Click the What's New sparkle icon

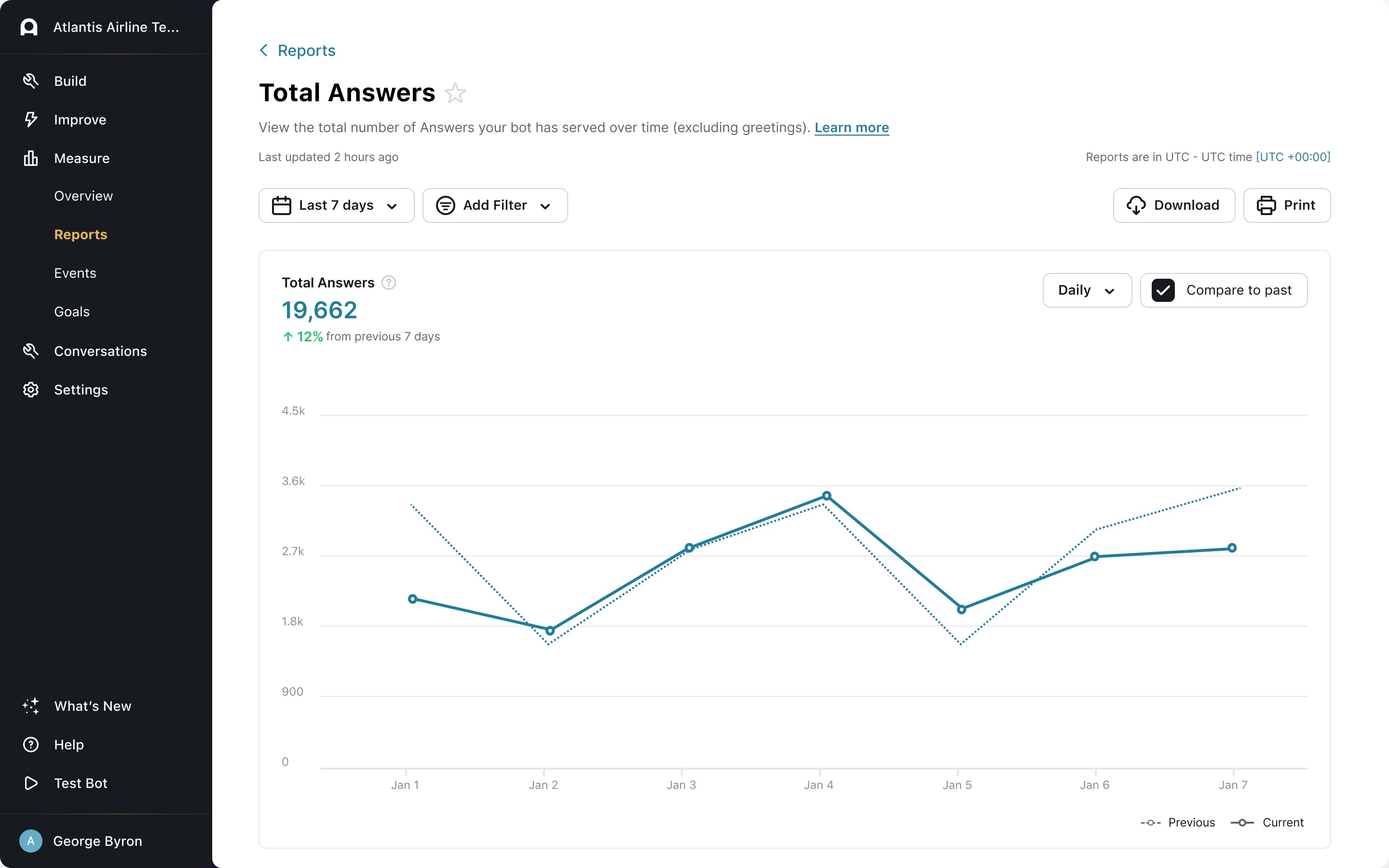30,706
